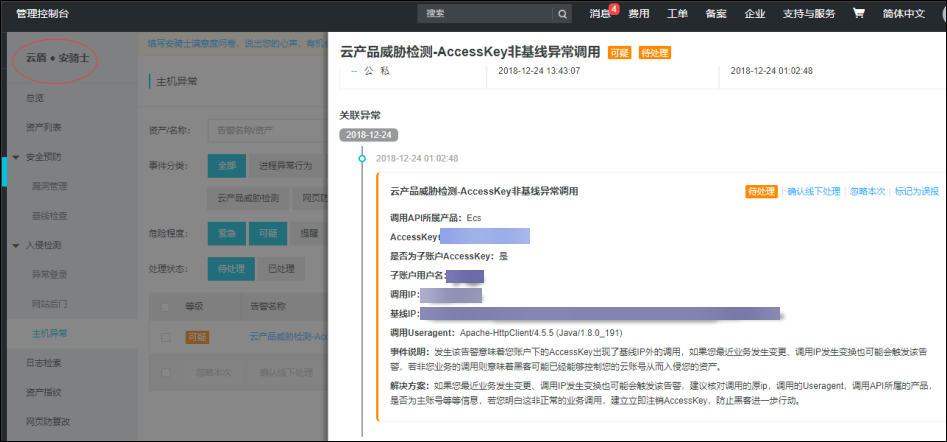
Task: Collapse the 安全预防 sidebar section
Action: (x=17, y=157)
